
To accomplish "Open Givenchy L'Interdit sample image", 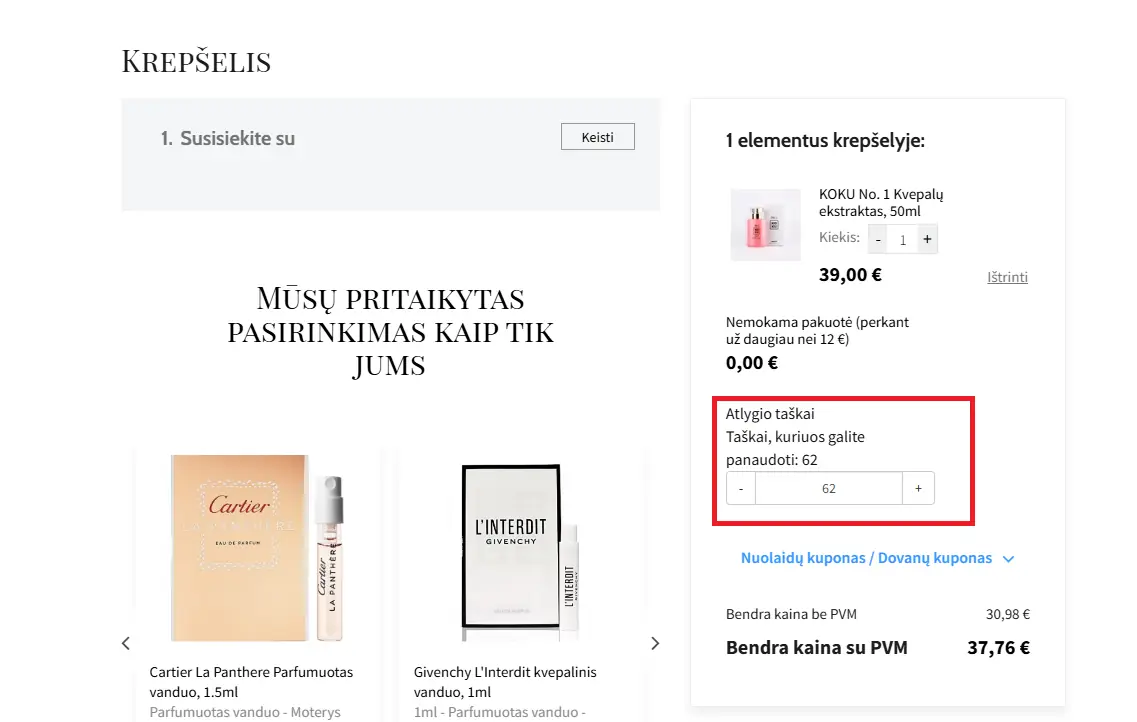I will click(x=521, y=547).
